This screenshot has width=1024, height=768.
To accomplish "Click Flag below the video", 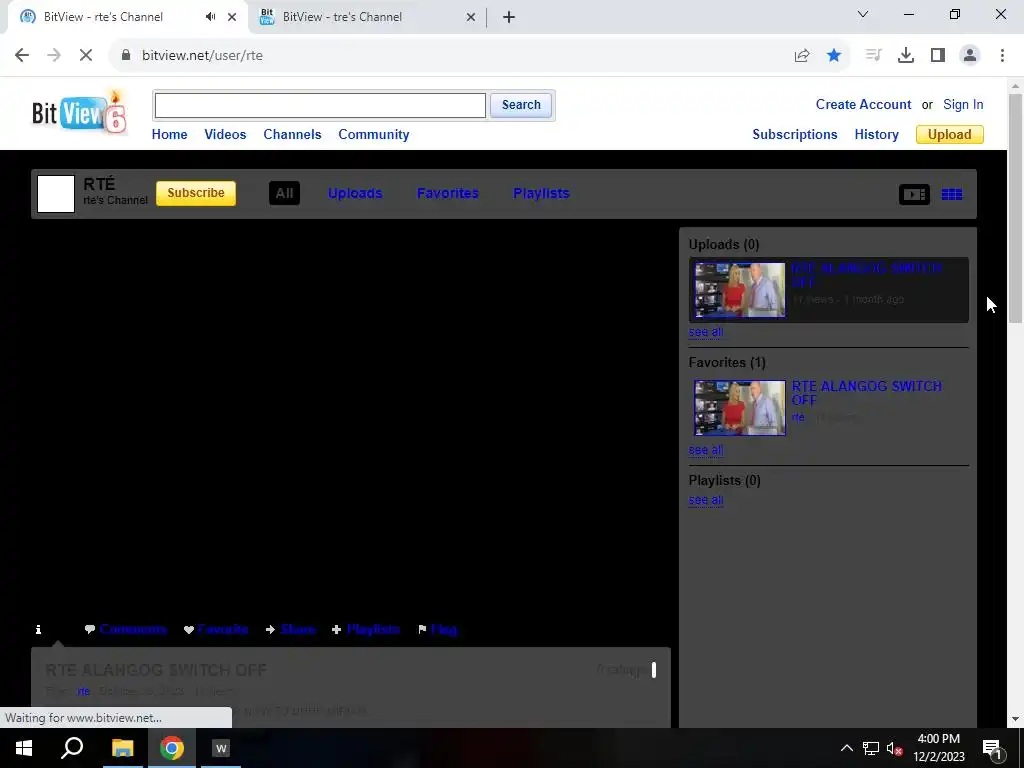I will coord(444,630).
